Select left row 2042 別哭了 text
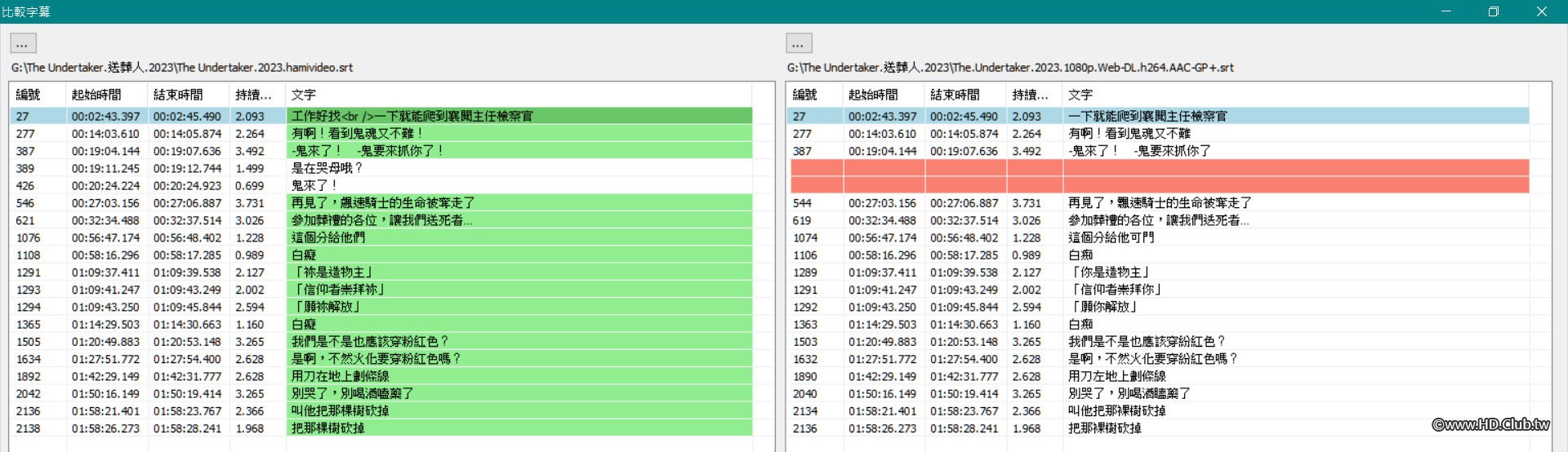Viewport: 1568px width, 452px height. point(353,393)
